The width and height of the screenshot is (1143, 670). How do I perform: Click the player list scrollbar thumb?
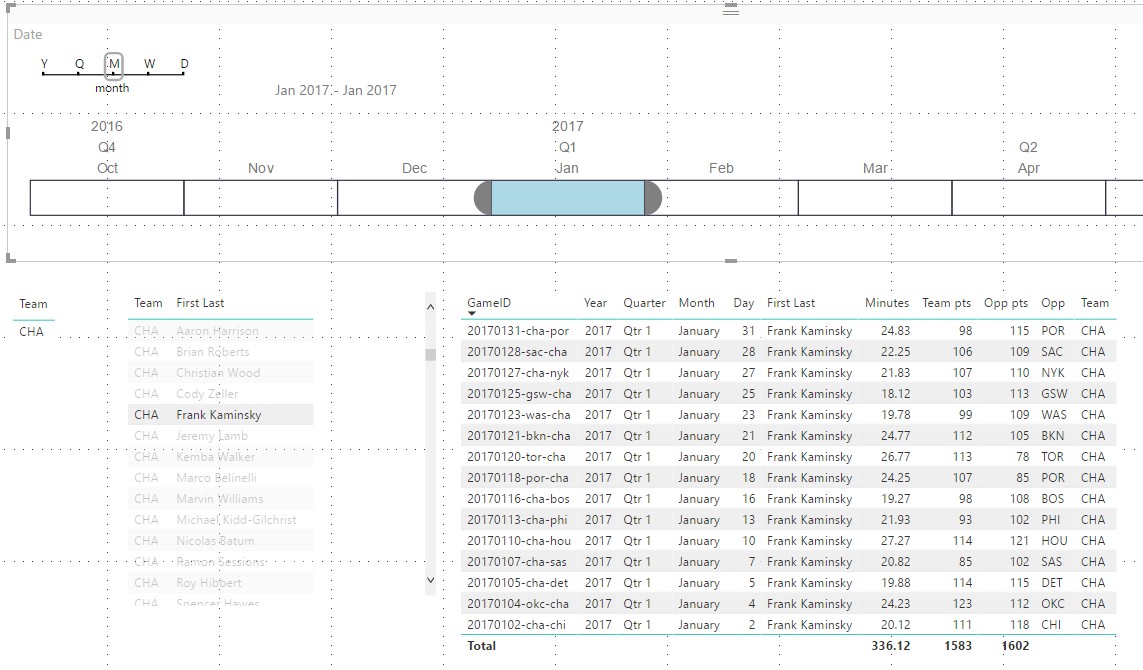tap(430, 355)
